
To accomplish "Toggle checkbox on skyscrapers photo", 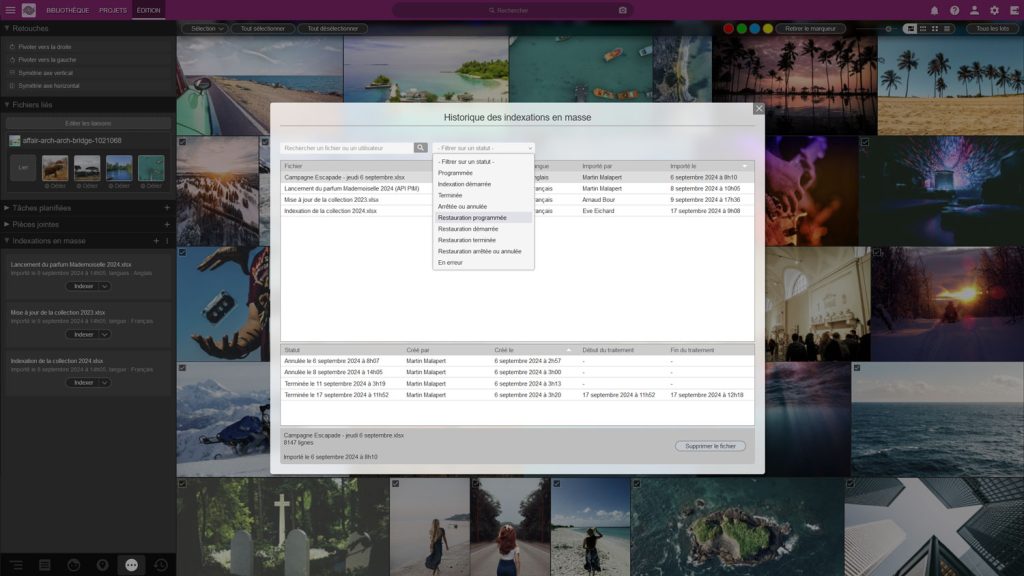I will [850, 484].
